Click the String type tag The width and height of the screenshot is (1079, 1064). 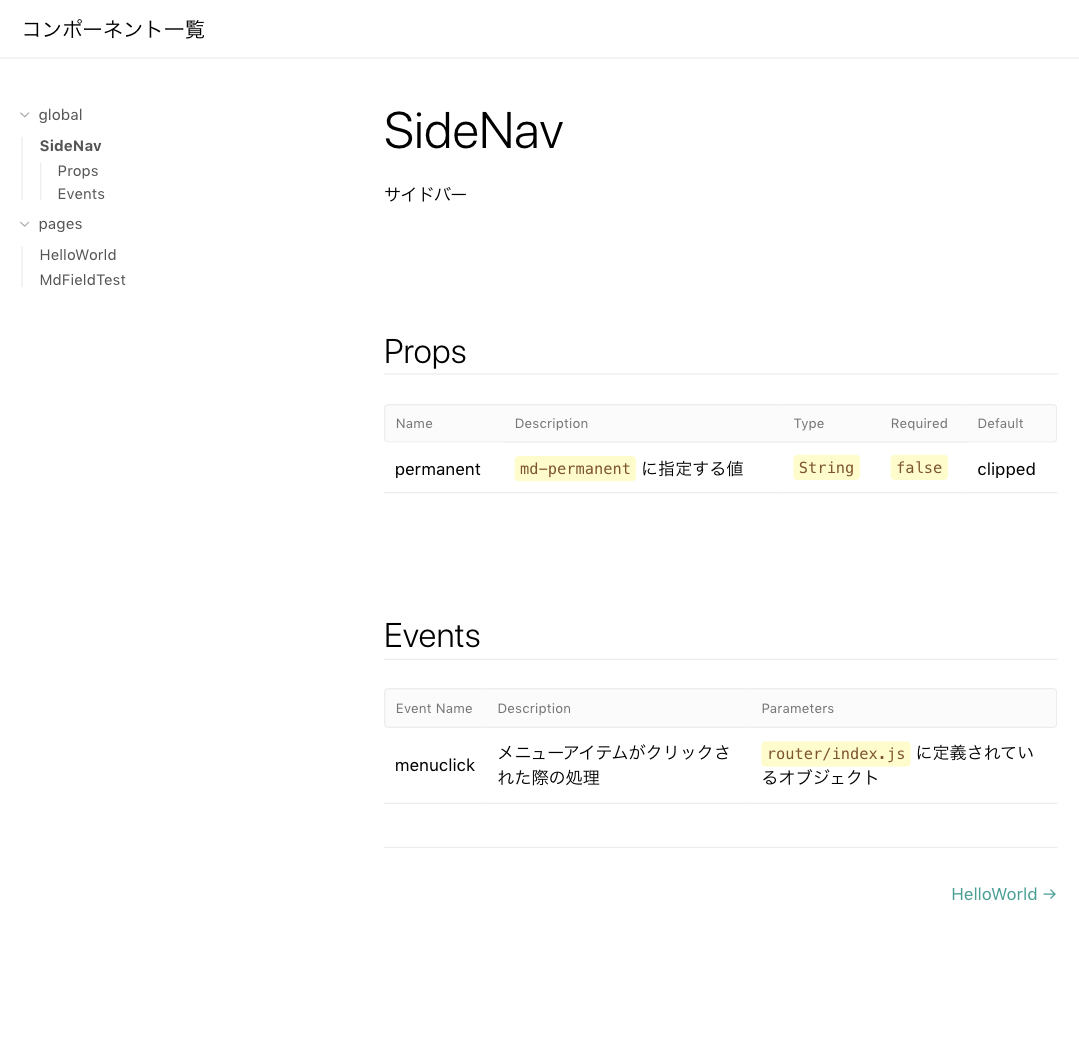[826, 468]
